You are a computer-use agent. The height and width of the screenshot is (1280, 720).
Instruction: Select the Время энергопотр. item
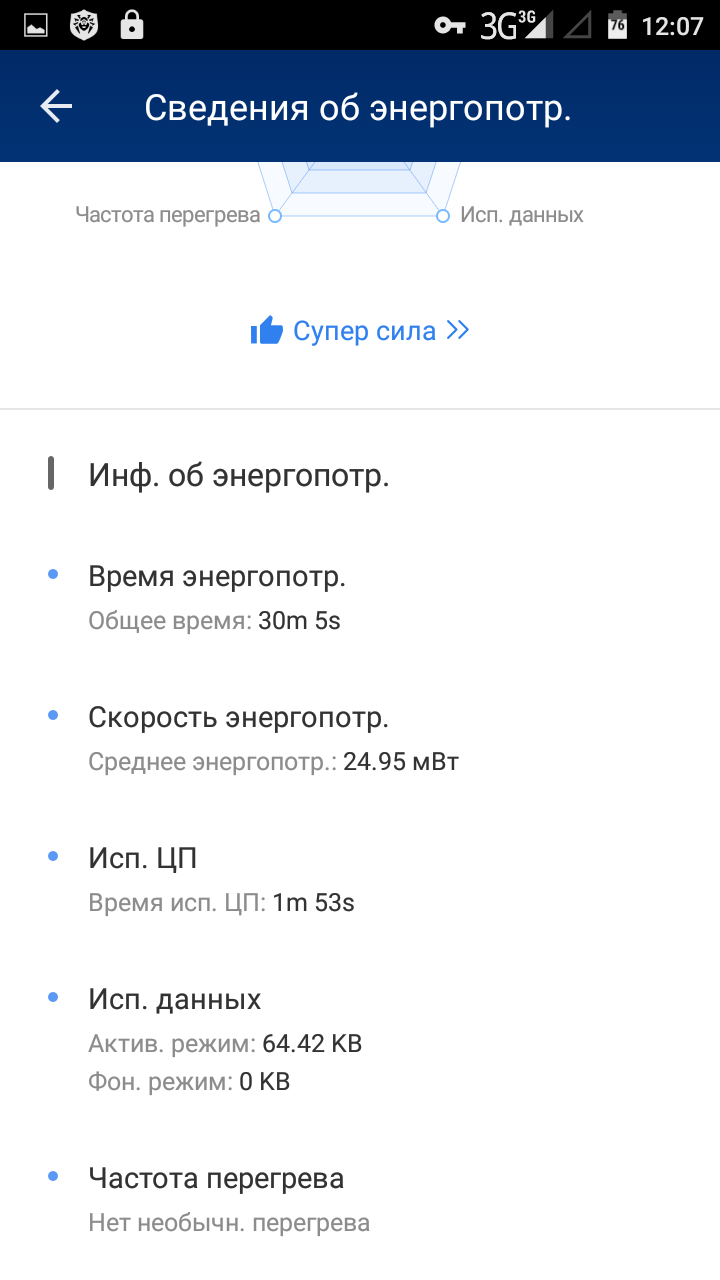pos(217,577)
